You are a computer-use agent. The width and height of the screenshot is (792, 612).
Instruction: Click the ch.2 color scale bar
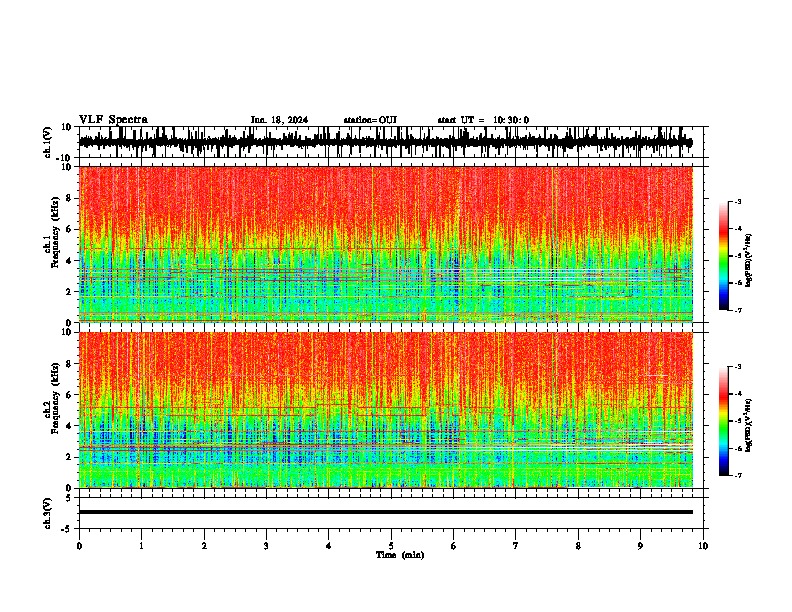point(724,421)
